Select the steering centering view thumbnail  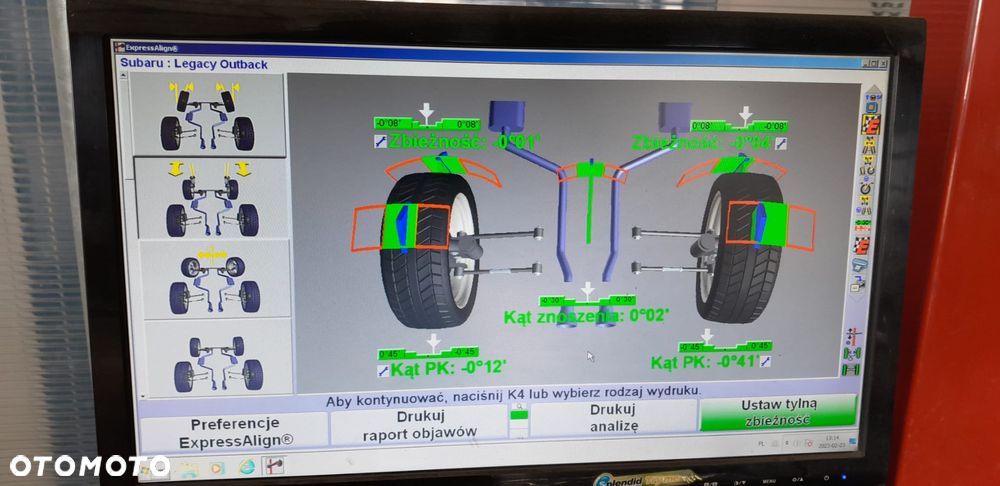point(214,279)
